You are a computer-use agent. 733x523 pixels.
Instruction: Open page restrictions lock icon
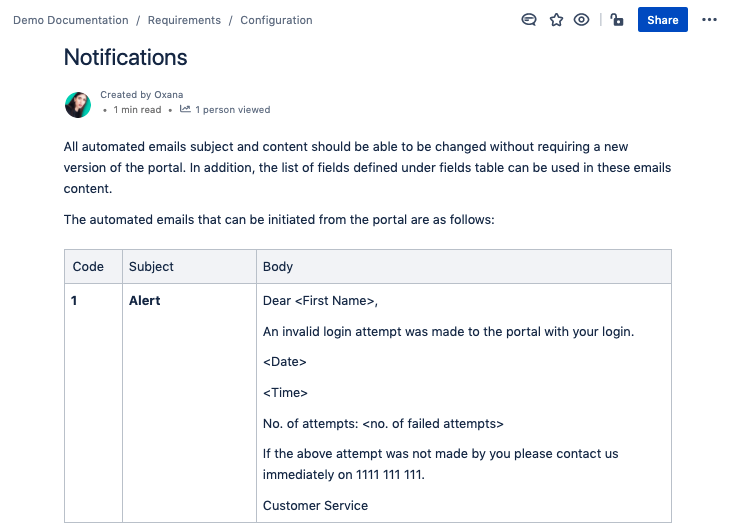[617, 20]
